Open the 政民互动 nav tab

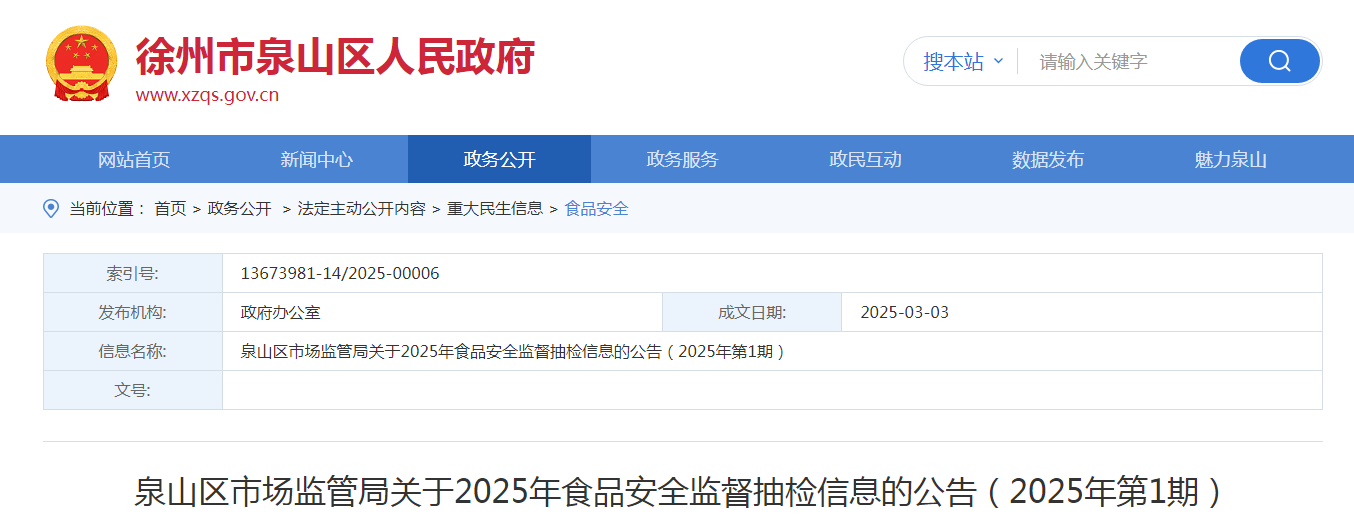[x=865, y=159]
